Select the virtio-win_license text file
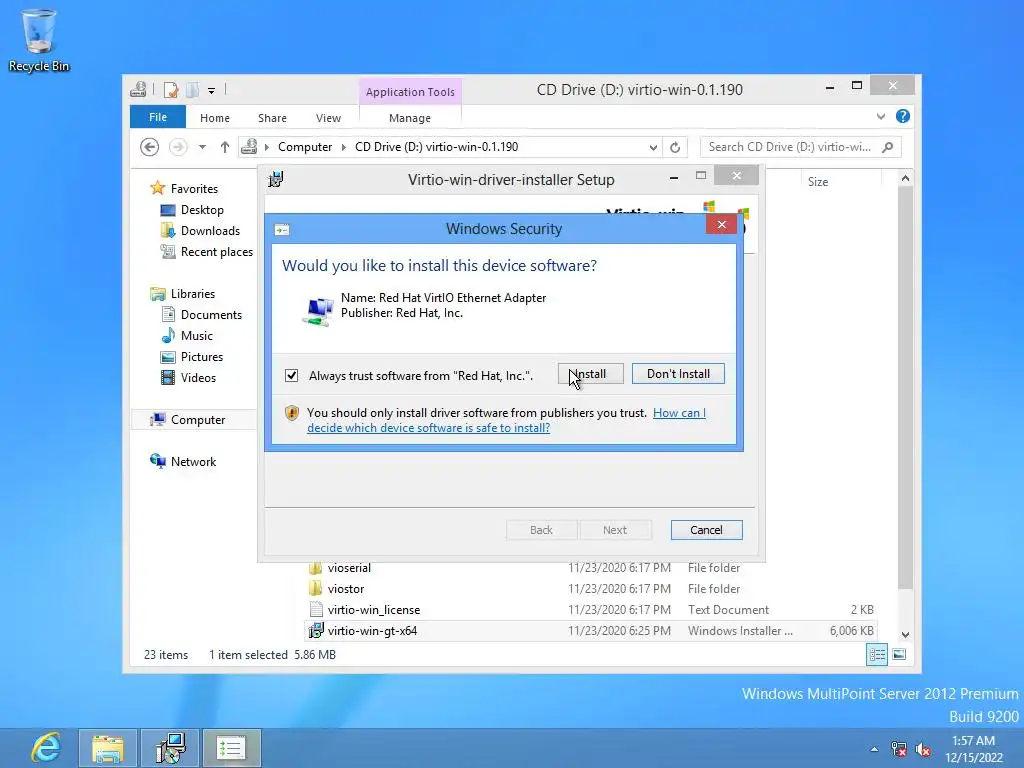This screenshot has height=768, width=1024. (374, 610)
